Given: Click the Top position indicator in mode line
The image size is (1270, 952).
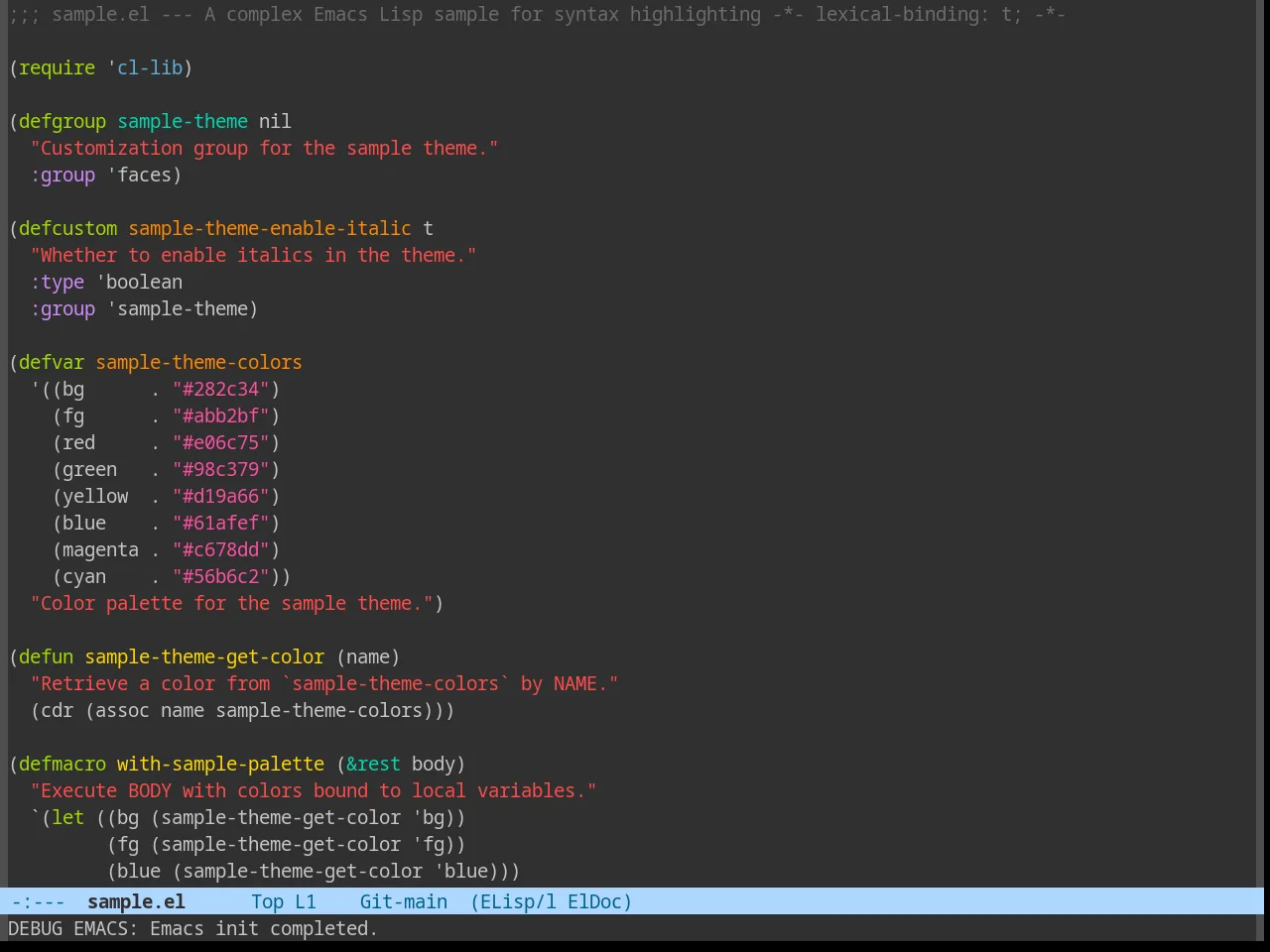Looking at the screenshot, I should (267, 901).
